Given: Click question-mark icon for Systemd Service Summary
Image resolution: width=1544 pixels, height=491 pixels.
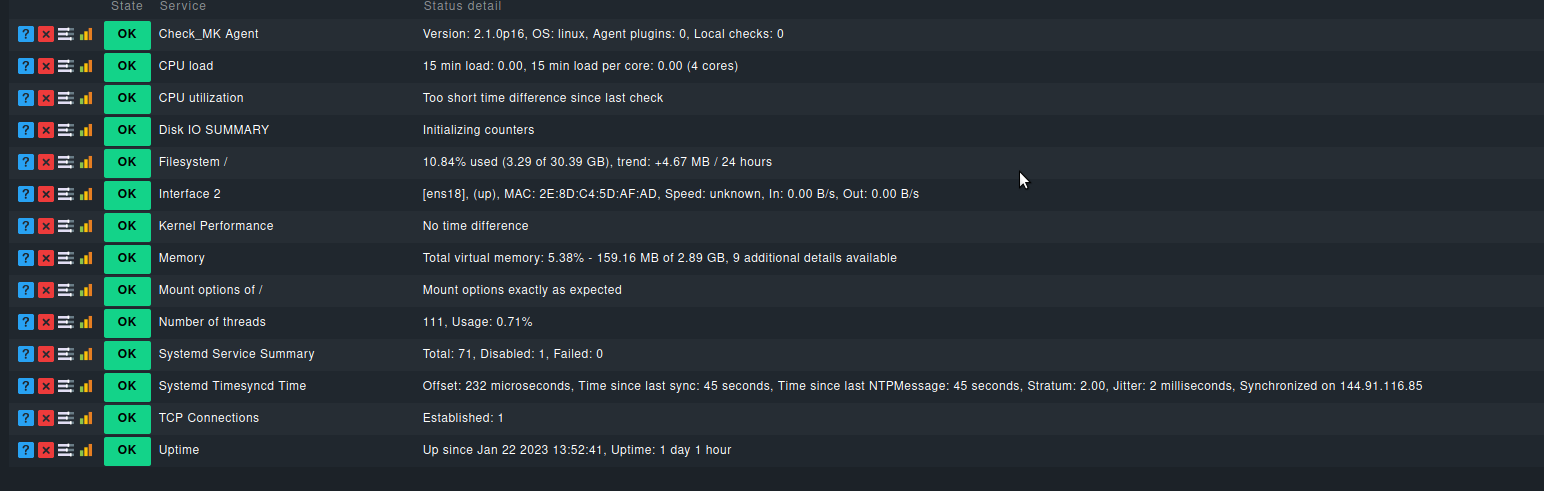Looking at the screenshot, I should tap(26, 354).
